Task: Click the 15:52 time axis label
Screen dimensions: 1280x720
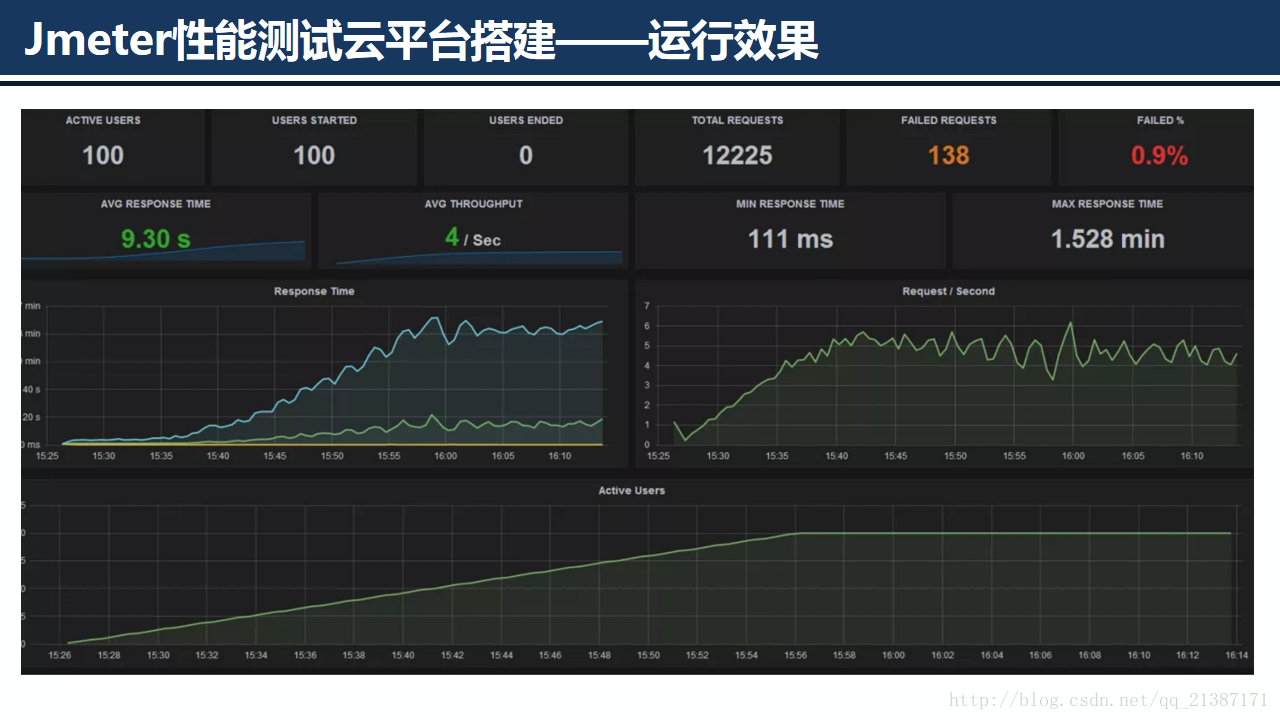Action: (x=697, y=656)
